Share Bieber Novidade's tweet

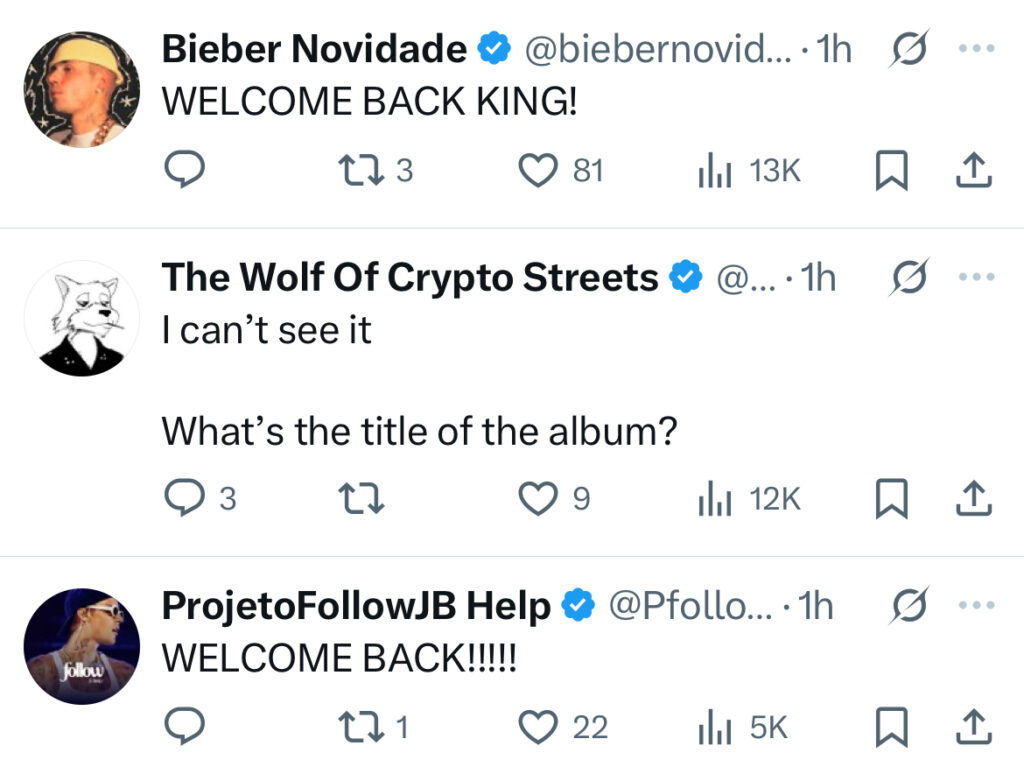click(x=974, y=170)
